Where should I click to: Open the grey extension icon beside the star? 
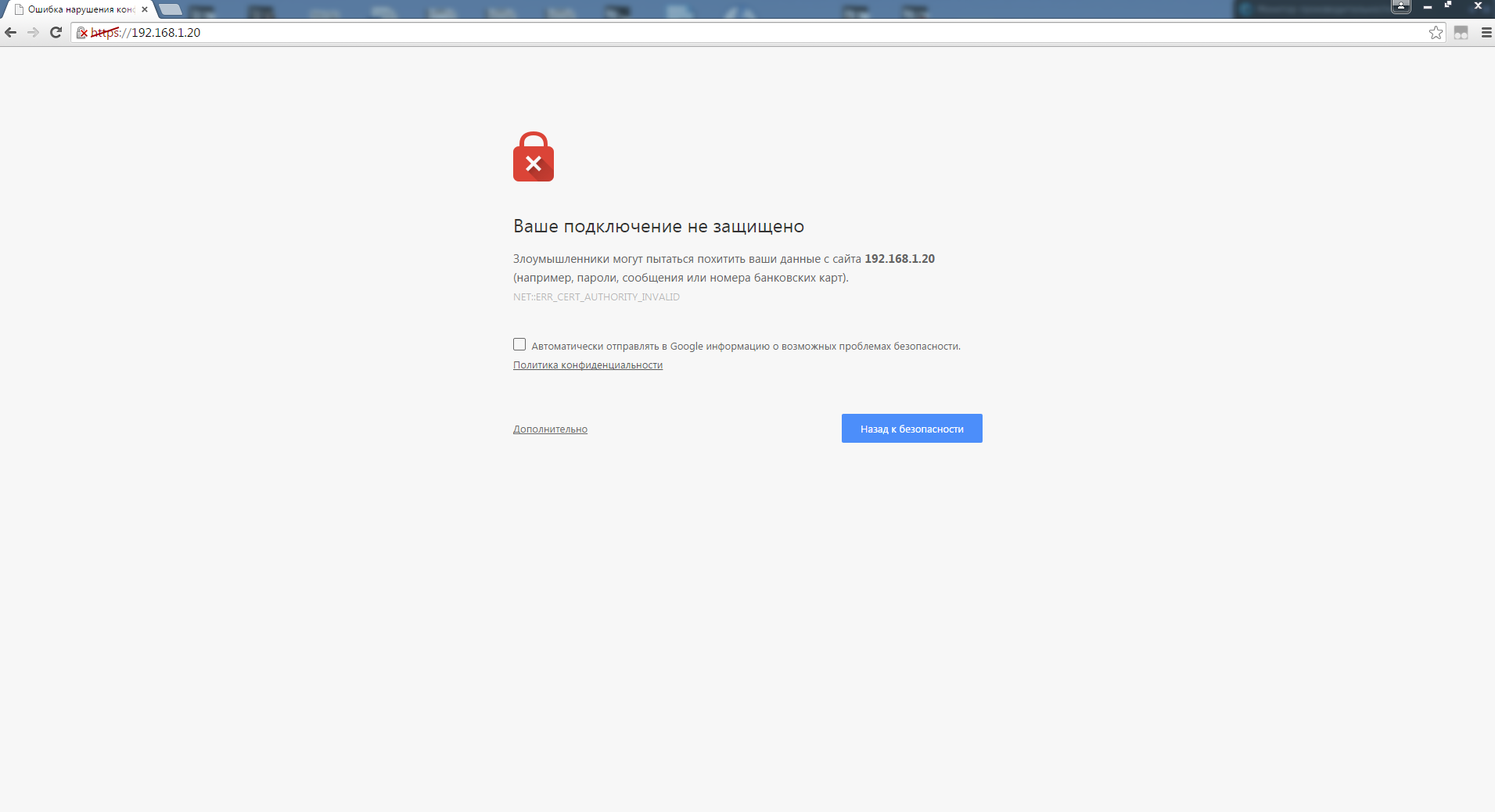(x=1461, y=32)
